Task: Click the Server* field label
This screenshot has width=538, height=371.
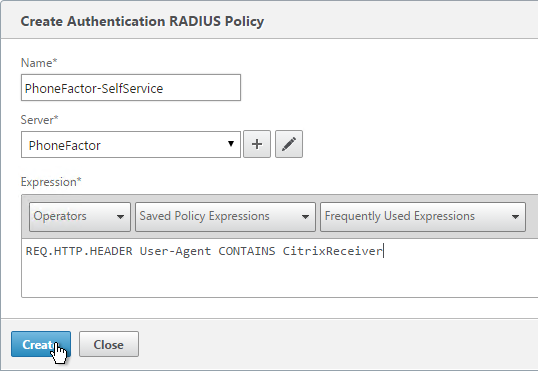Action: click(39, 120)
